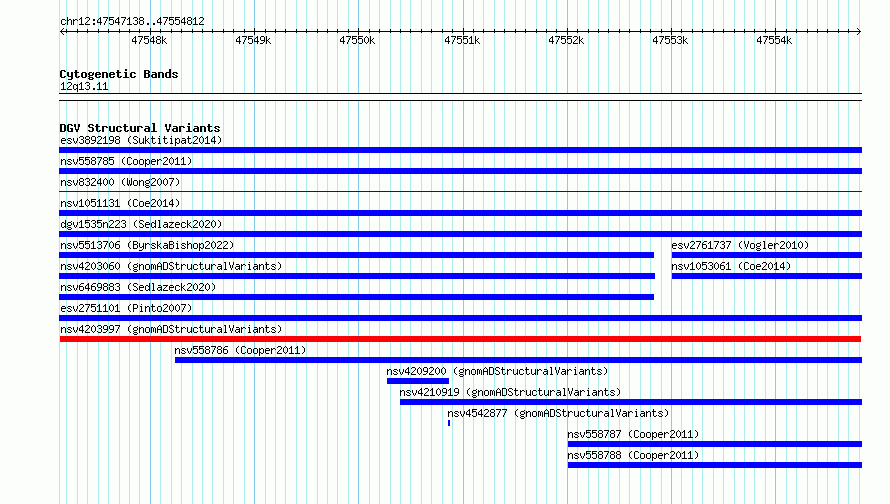Open the nsv5513706 (ByrskaBishop2022) variant label
Screen dimensions: 890x504
pyautogui.click(x=147, y=245)
